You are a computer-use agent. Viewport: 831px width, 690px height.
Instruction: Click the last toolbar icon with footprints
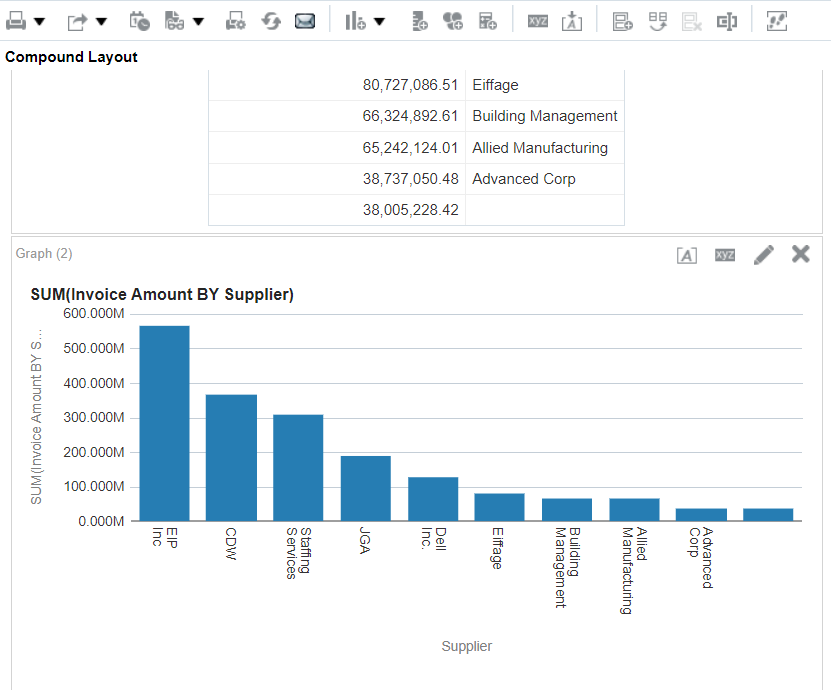click(777, 21)
